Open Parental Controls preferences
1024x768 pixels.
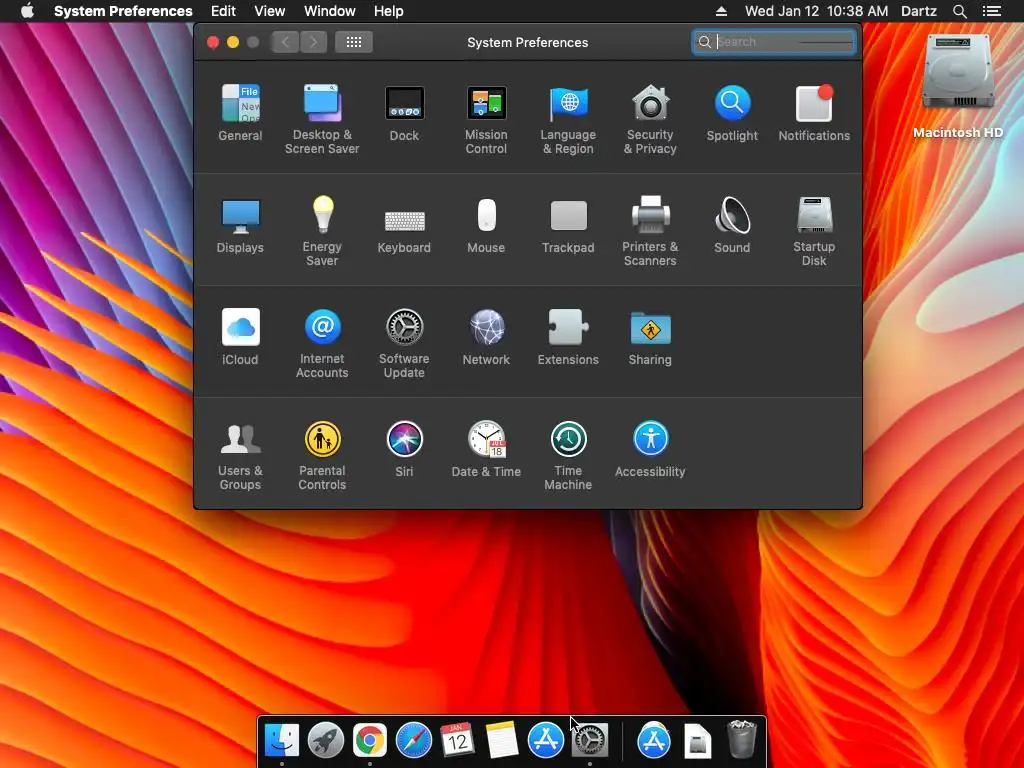click(322, 455)
